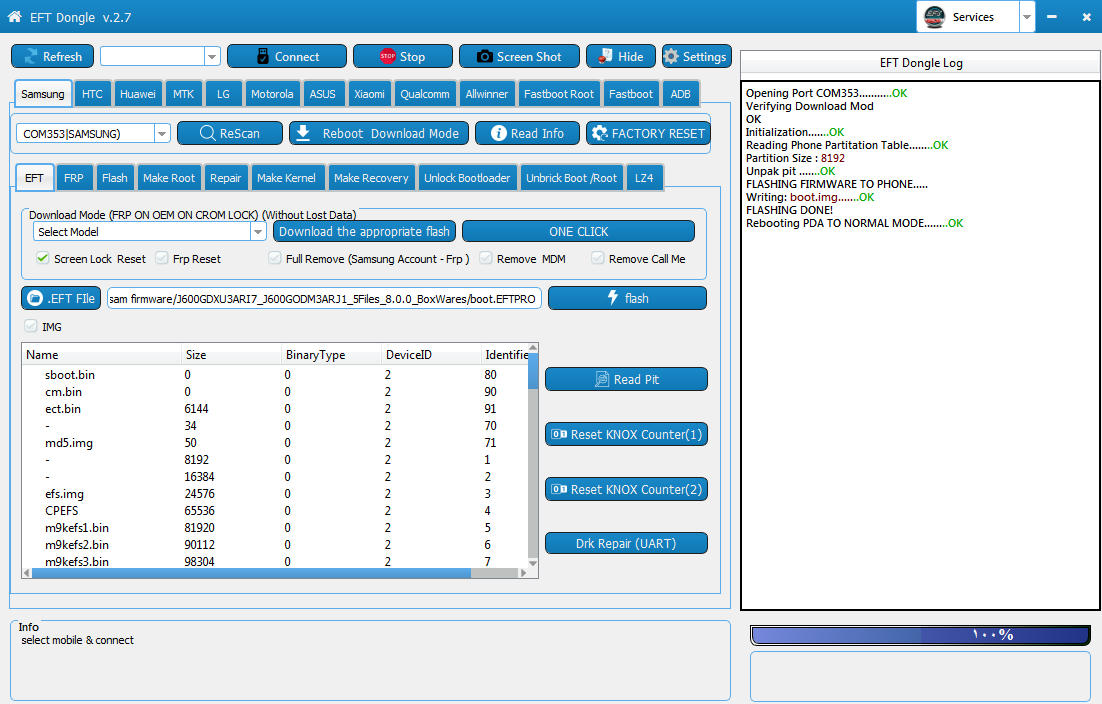Switch to the FRP sub-tab
The image size is (1102, 704).
pos(74,178)
